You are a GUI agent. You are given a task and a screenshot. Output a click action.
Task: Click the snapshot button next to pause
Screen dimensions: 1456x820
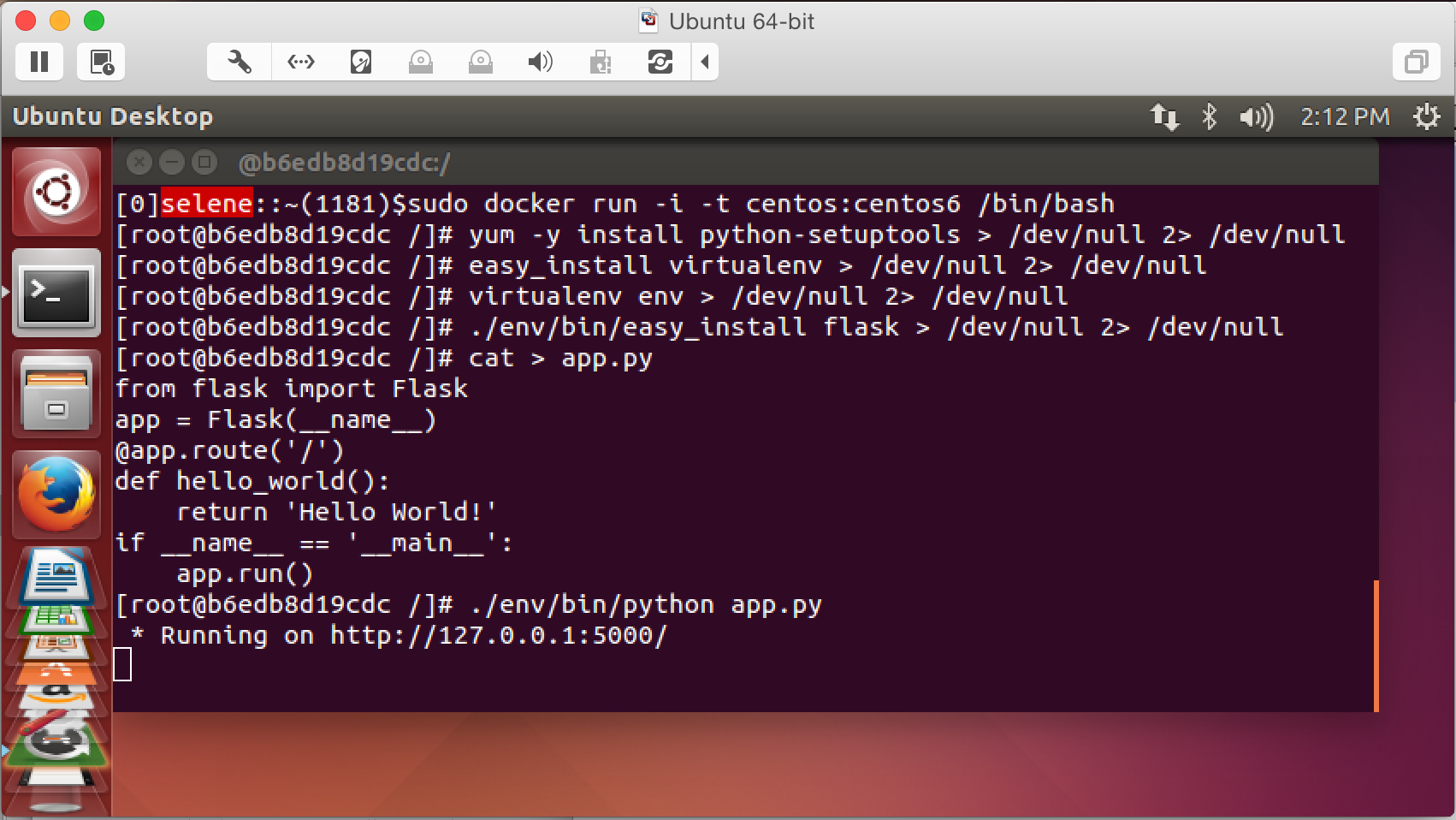point(100,61)
